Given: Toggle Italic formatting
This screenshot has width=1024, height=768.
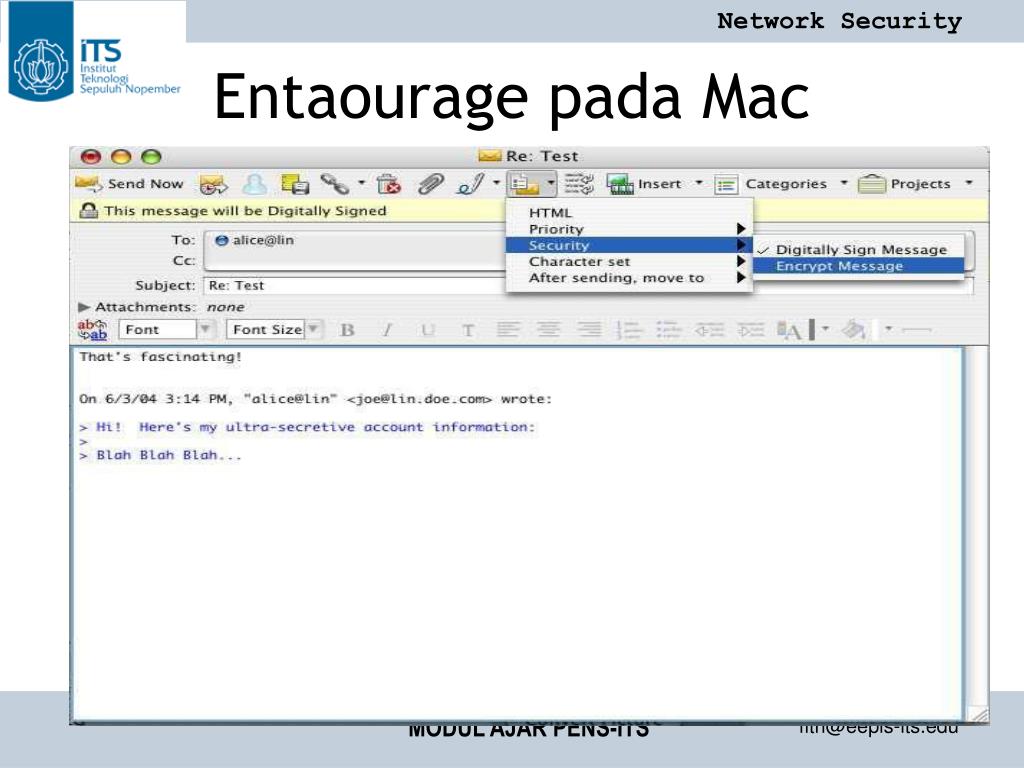Looking at the screenshot, I should [387, 330].
